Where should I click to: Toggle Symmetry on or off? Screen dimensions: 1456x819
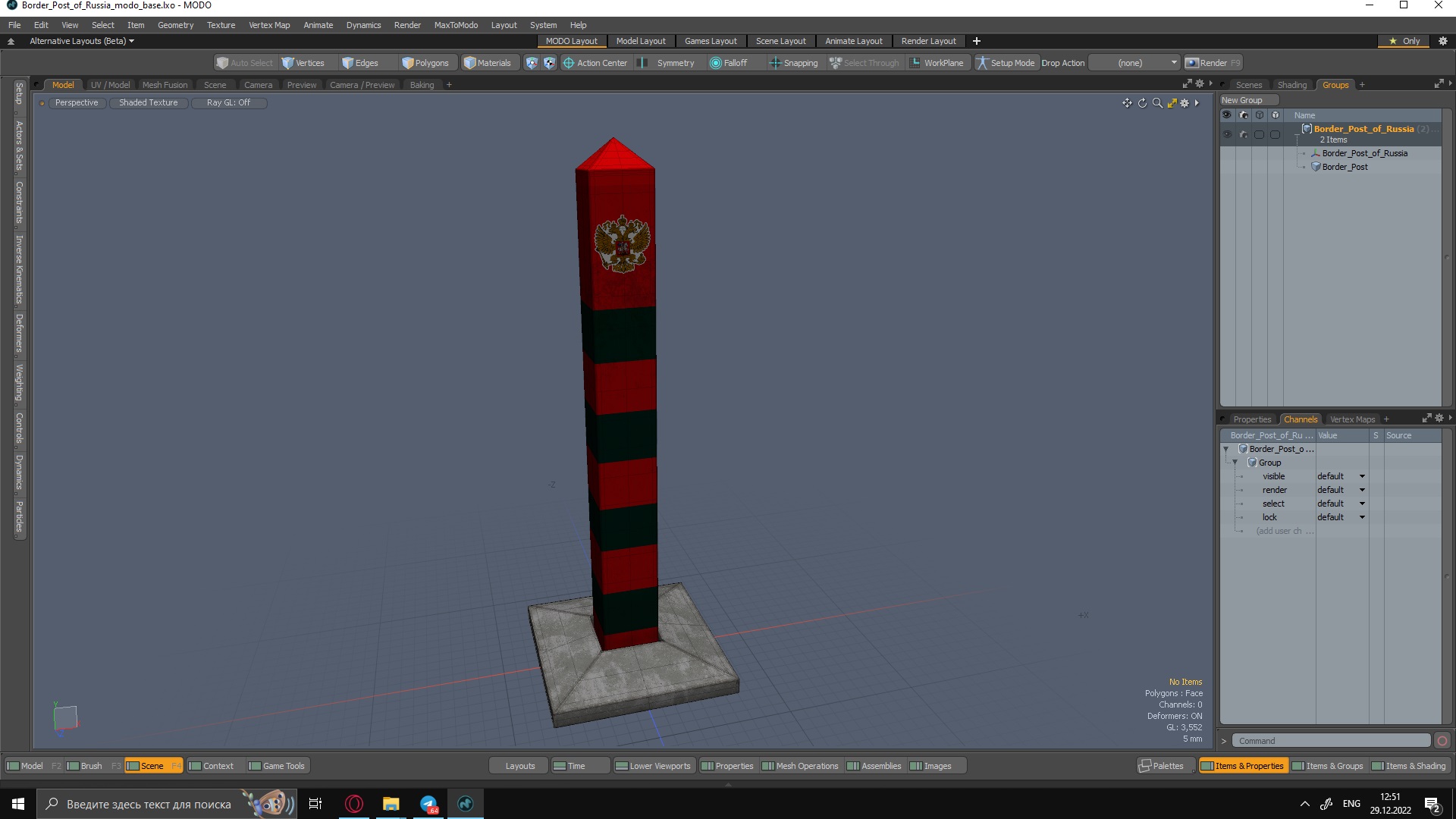(667, 63)
